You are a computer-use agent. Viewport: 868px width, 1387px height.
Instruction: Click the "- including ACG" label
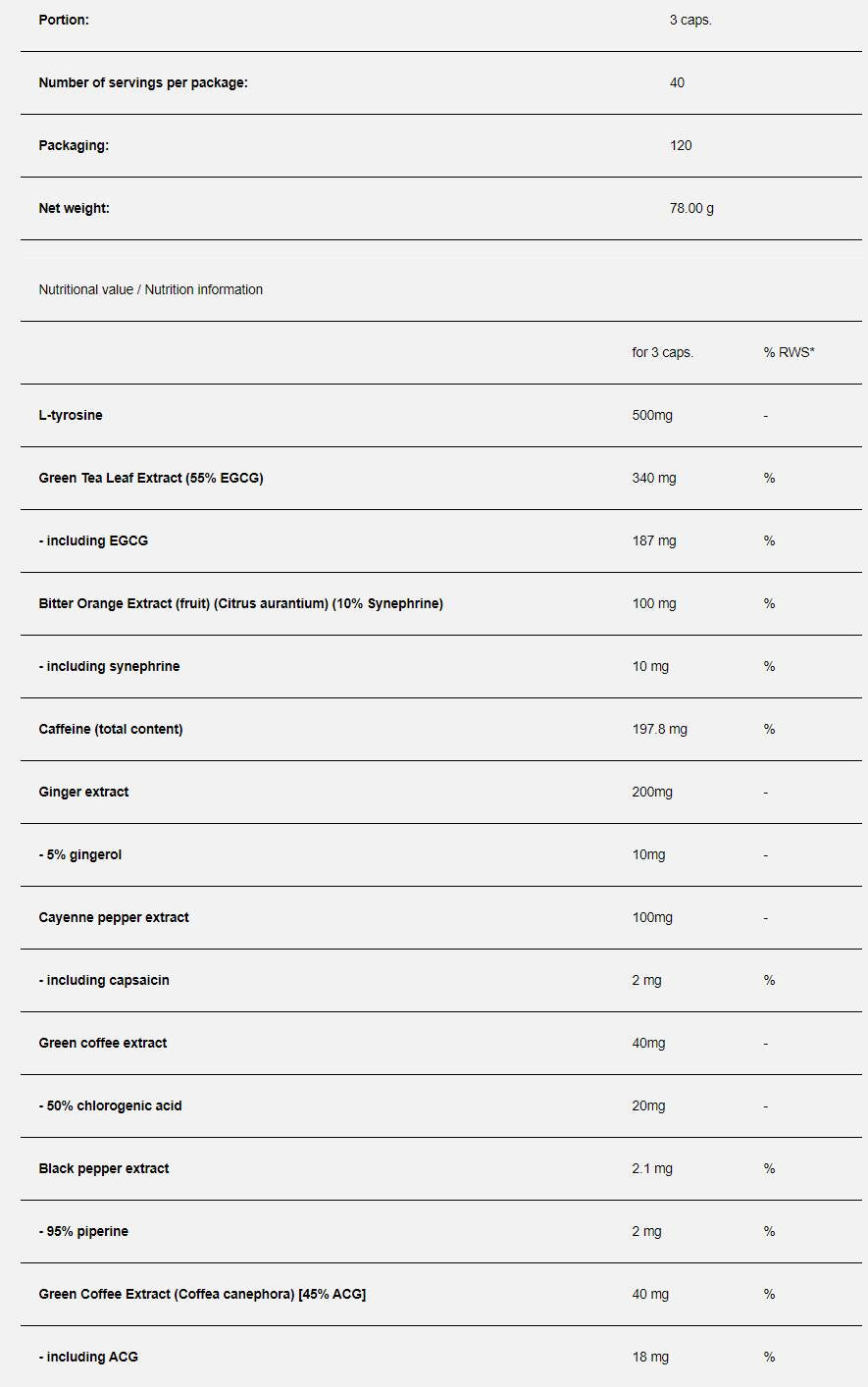(88, 1357)
